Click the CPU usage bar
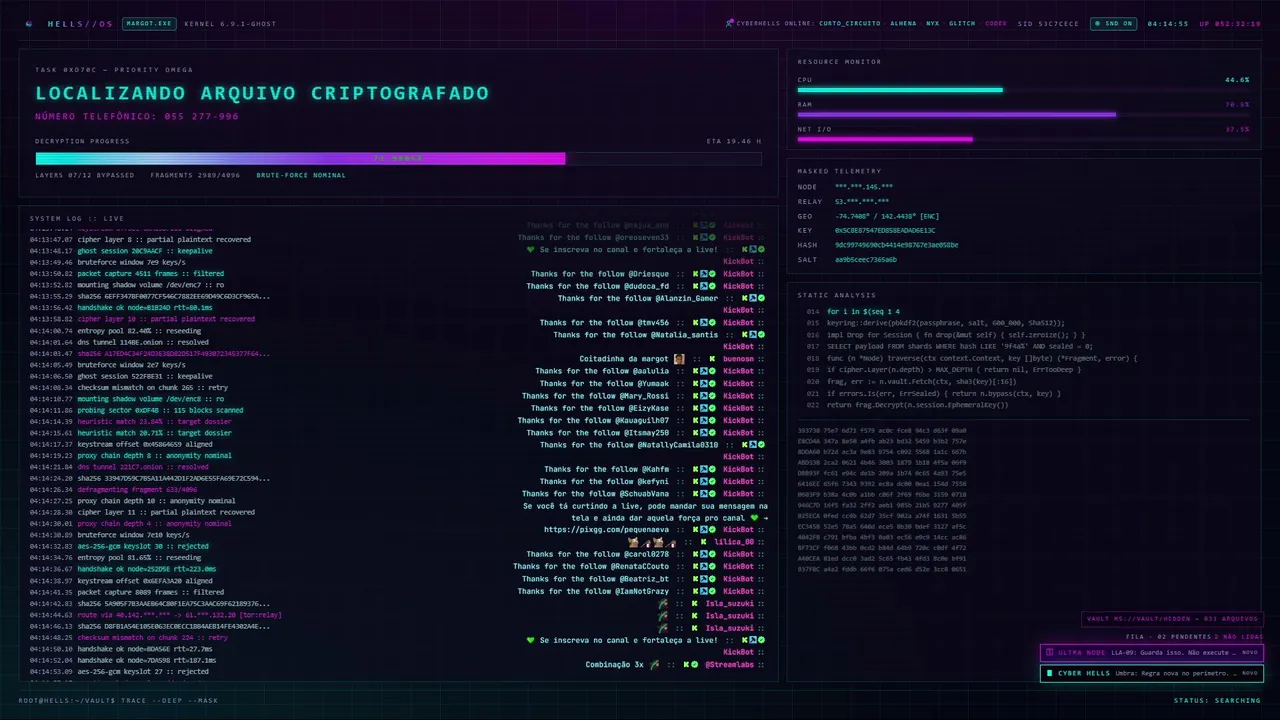The image size is (1280, 720). point(1023,90)
